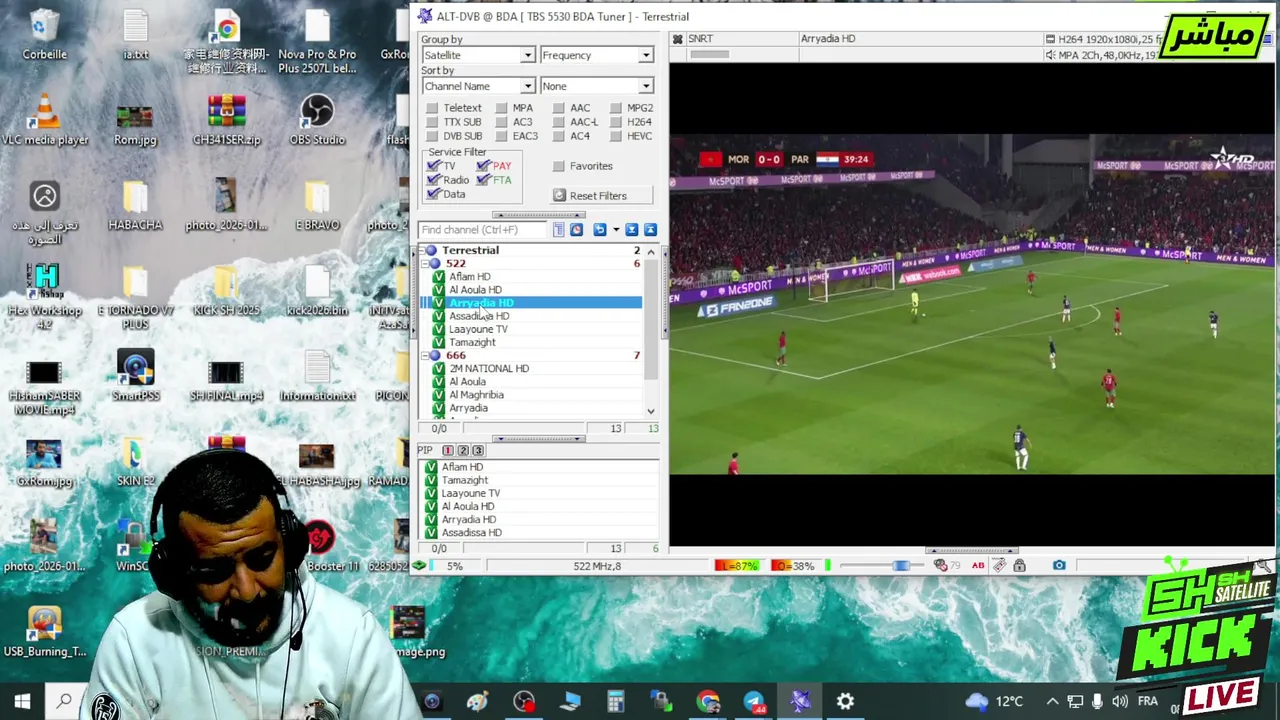Viewport: 1280px width, 720px height.
Task: Switch to PIP tab 2
Action: 463,451
